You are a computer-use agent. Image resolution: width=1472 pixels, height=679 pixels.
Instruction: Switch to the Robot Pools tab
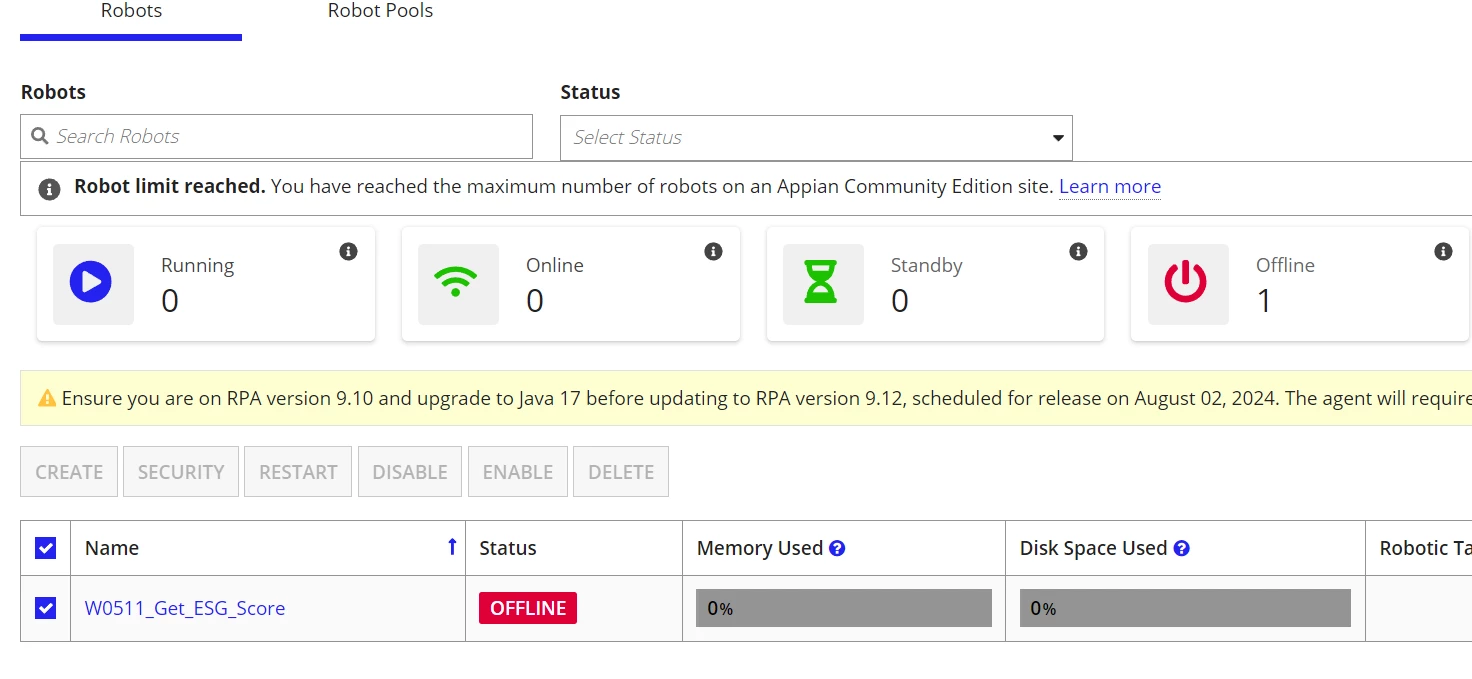[381, 12]
